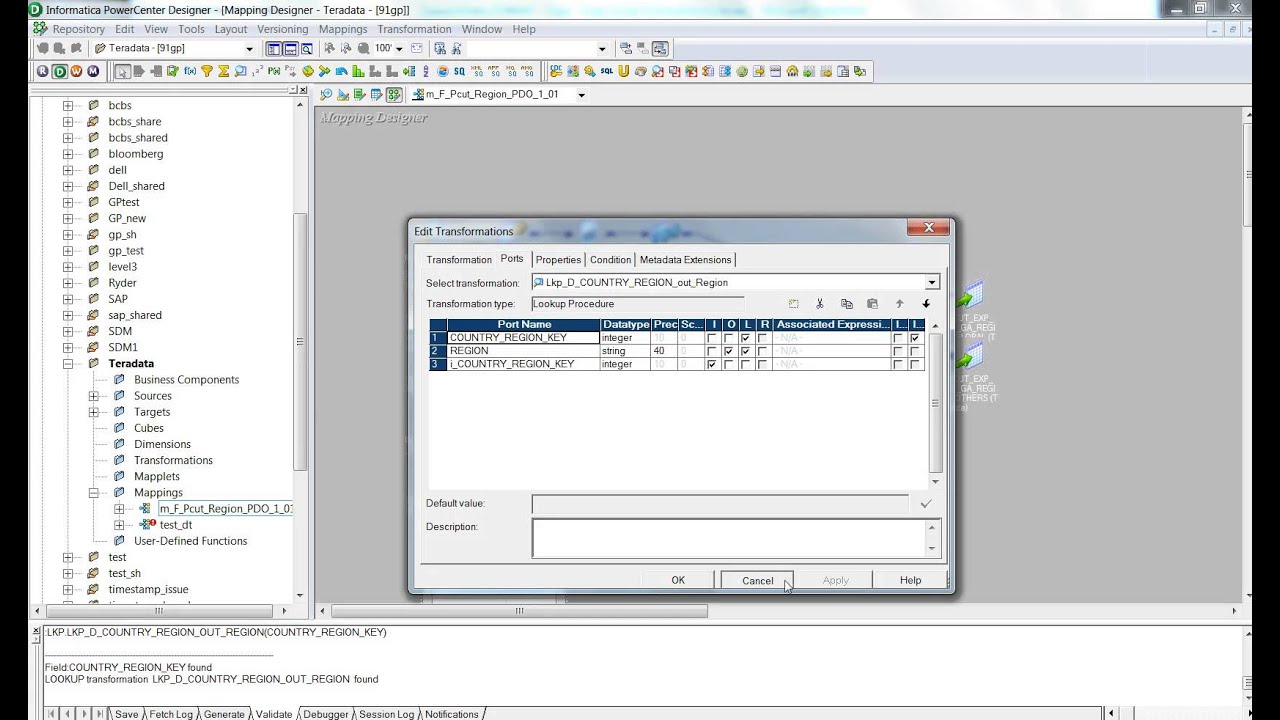
Task: Toggle Output checkbox for i_COUNTRY_REGION_KEY port
Action: coord(729,365)
